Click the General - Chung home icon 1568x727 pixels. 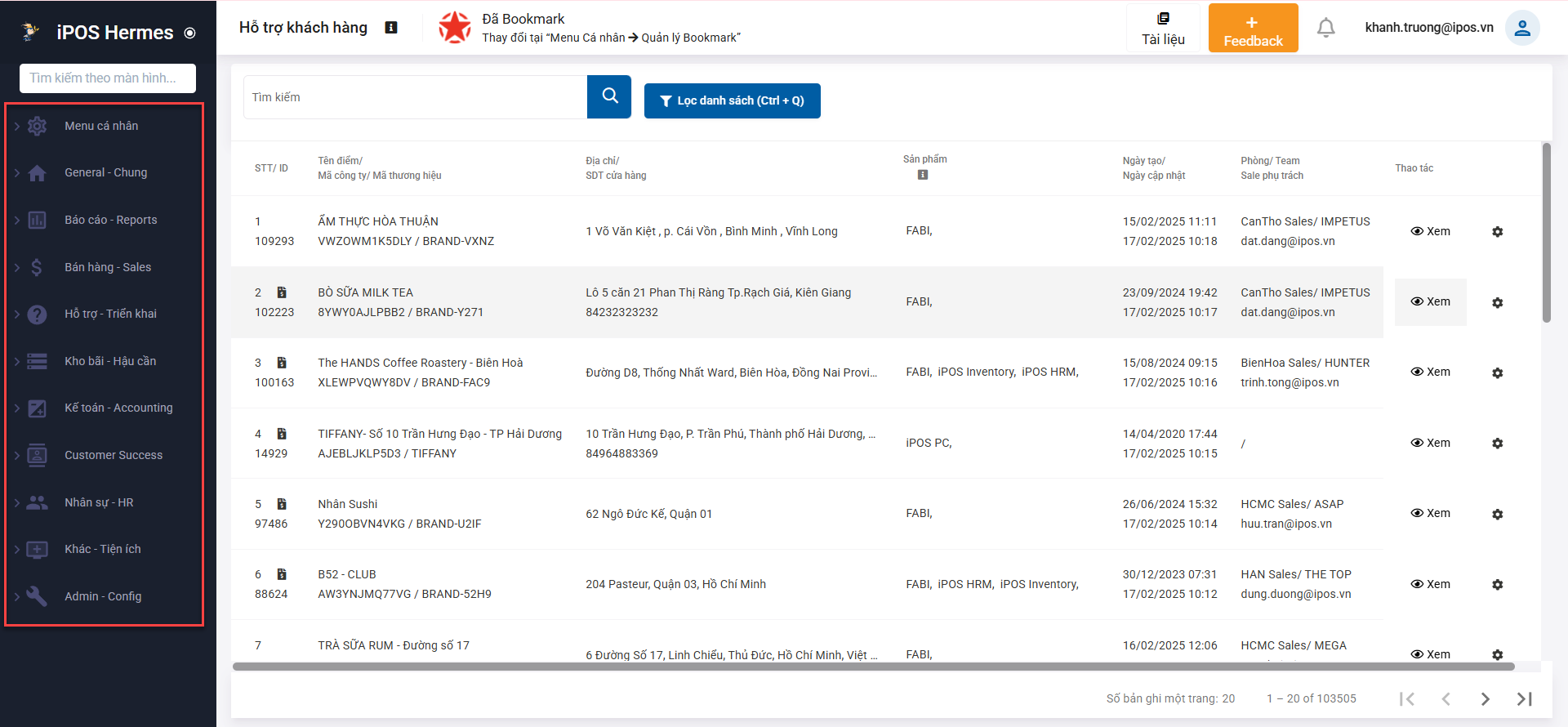point(37,173)
